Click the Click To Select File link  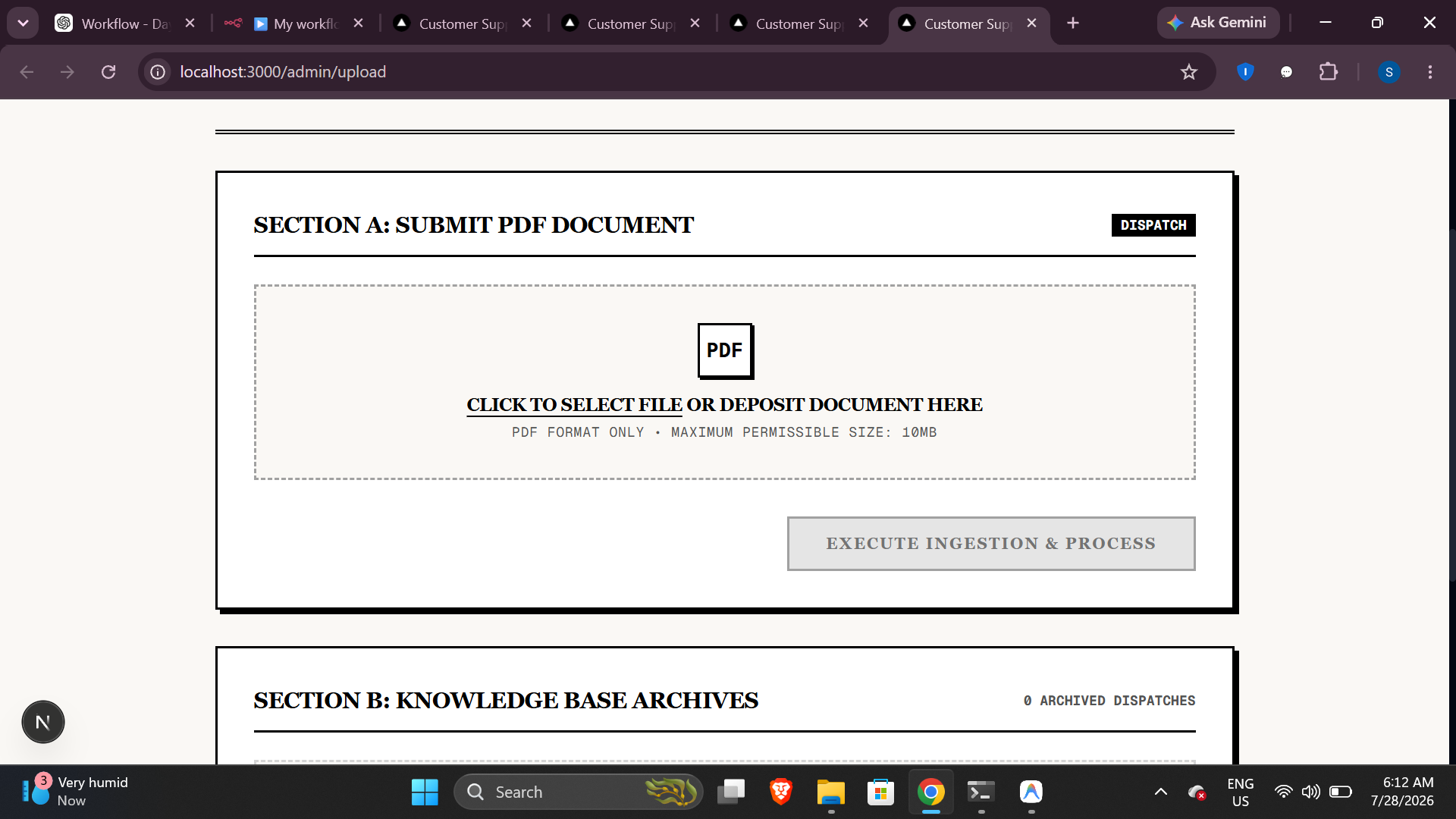coord(574,405)
